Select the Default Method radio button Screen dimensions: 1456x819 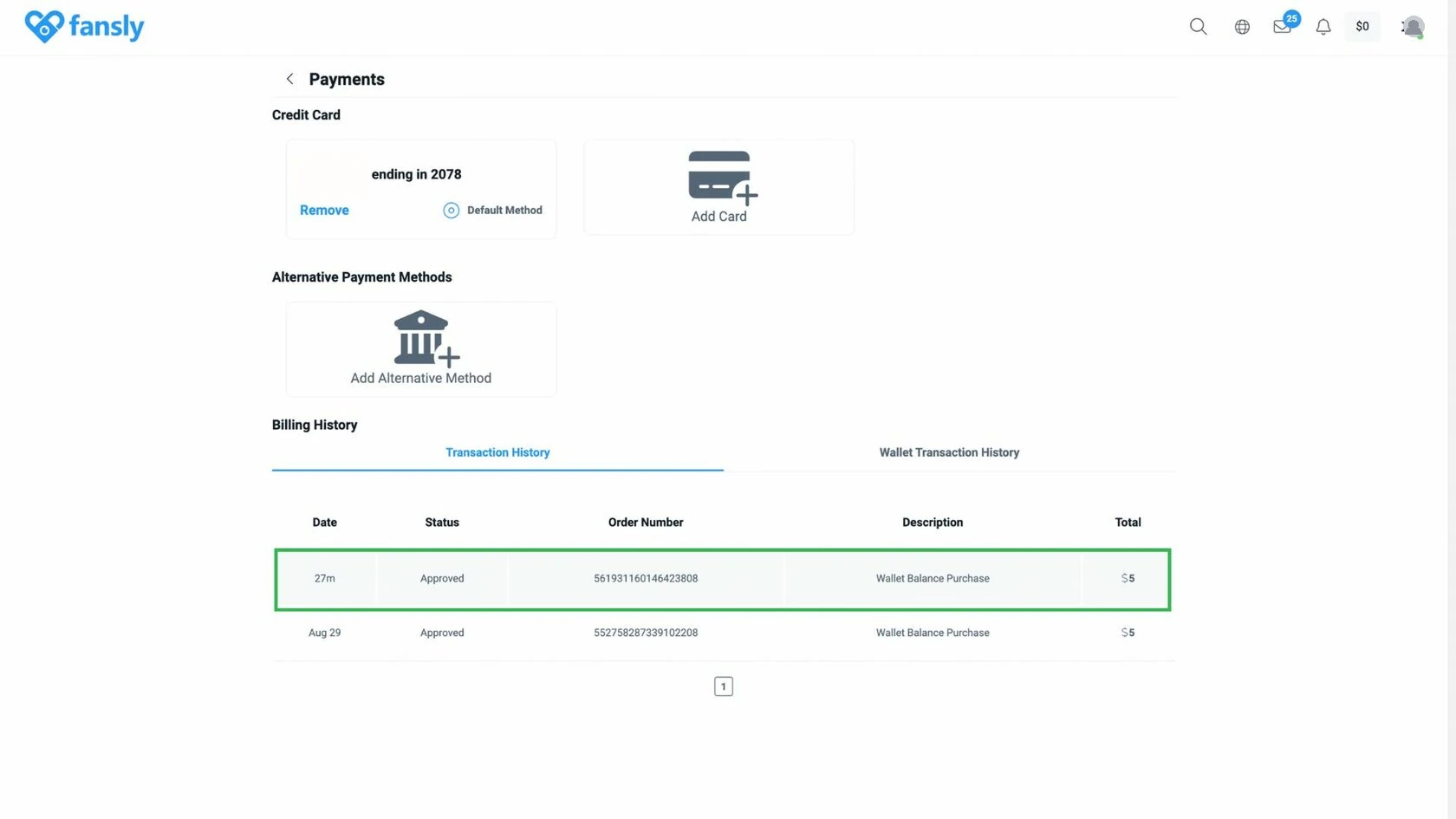(x=451, y=210)
